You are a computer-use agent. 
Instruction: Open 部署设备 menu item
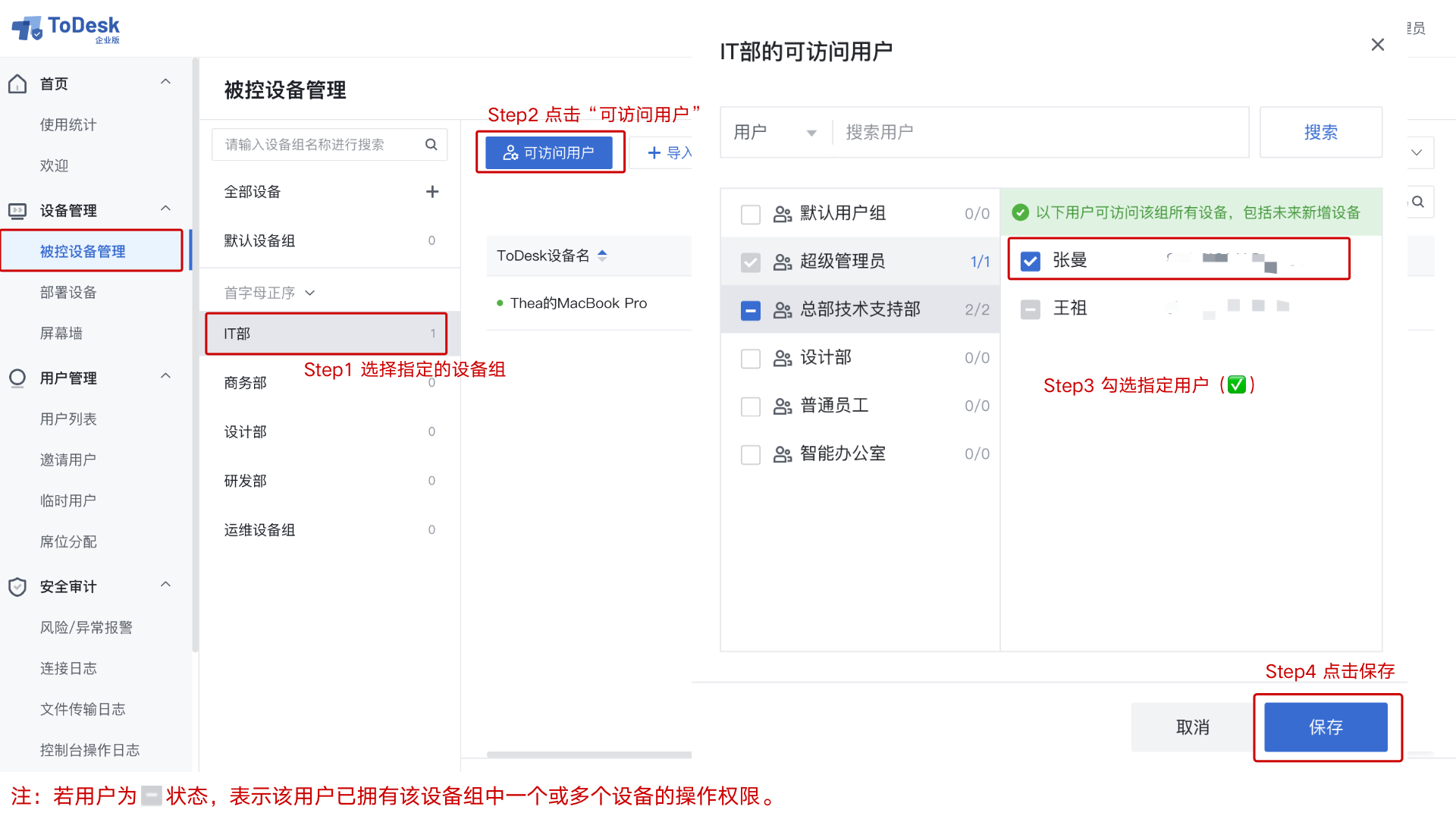click(68, 292)
